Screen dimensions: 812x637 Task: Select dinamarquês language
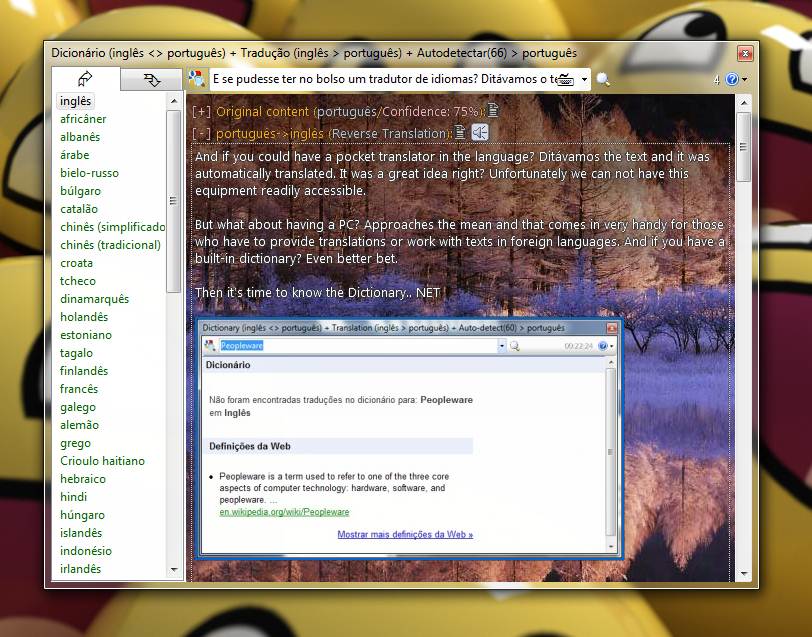[x=94, y=299]
